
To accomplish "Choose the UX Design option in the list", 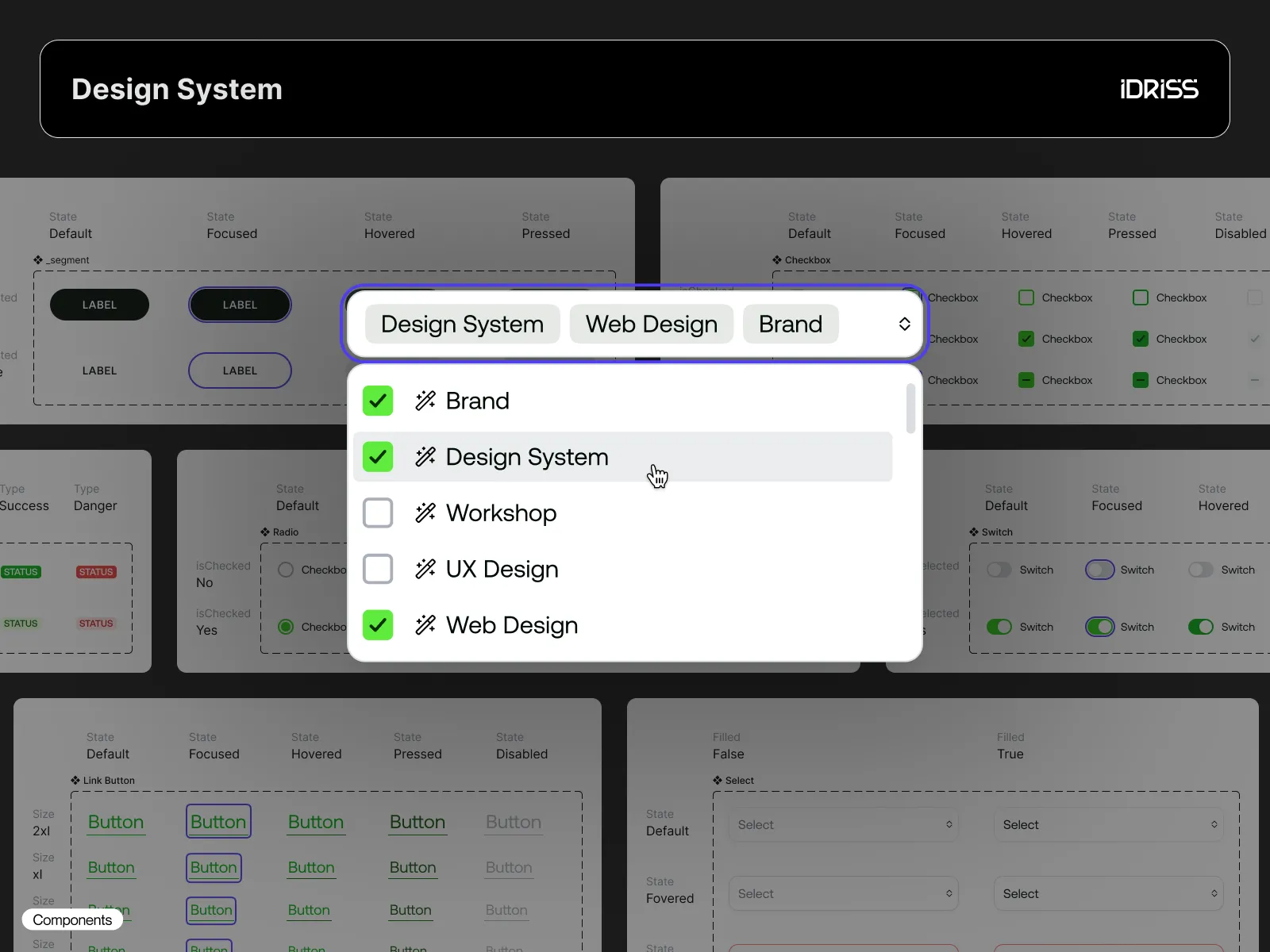I will coord(623,569).
